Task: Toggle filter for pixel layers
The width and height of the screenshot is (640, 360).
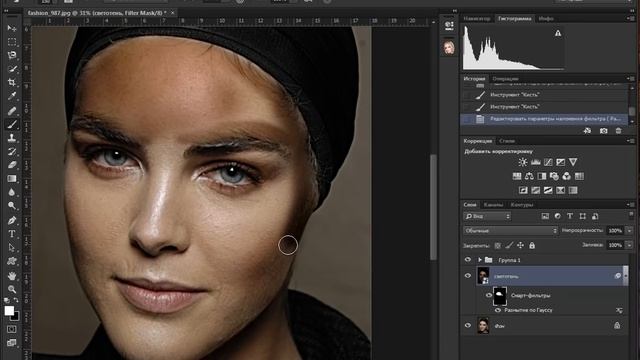Action: click(545, 216)
